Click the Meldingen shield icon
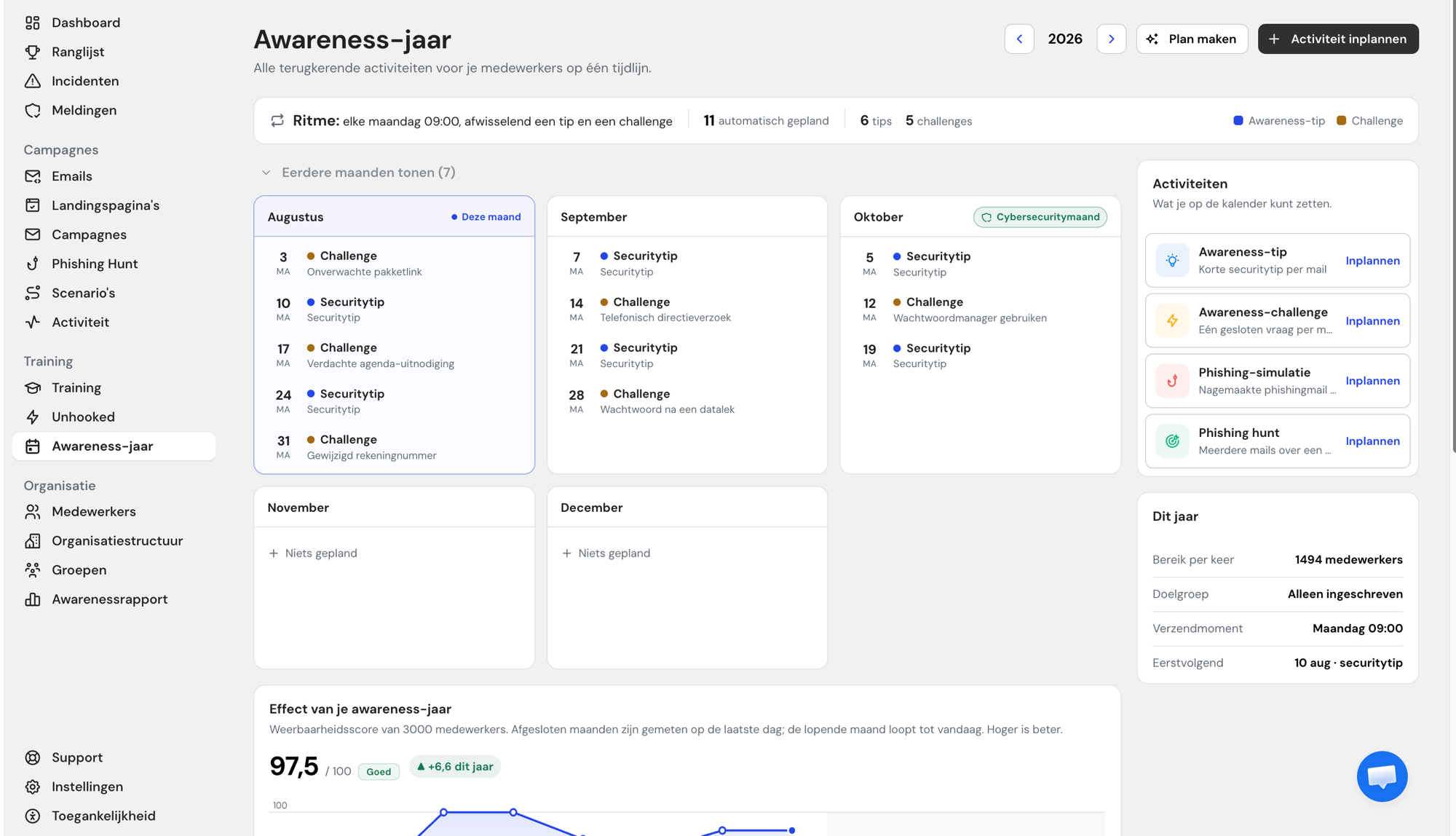 pyautogui.click(x=33, y=110)
